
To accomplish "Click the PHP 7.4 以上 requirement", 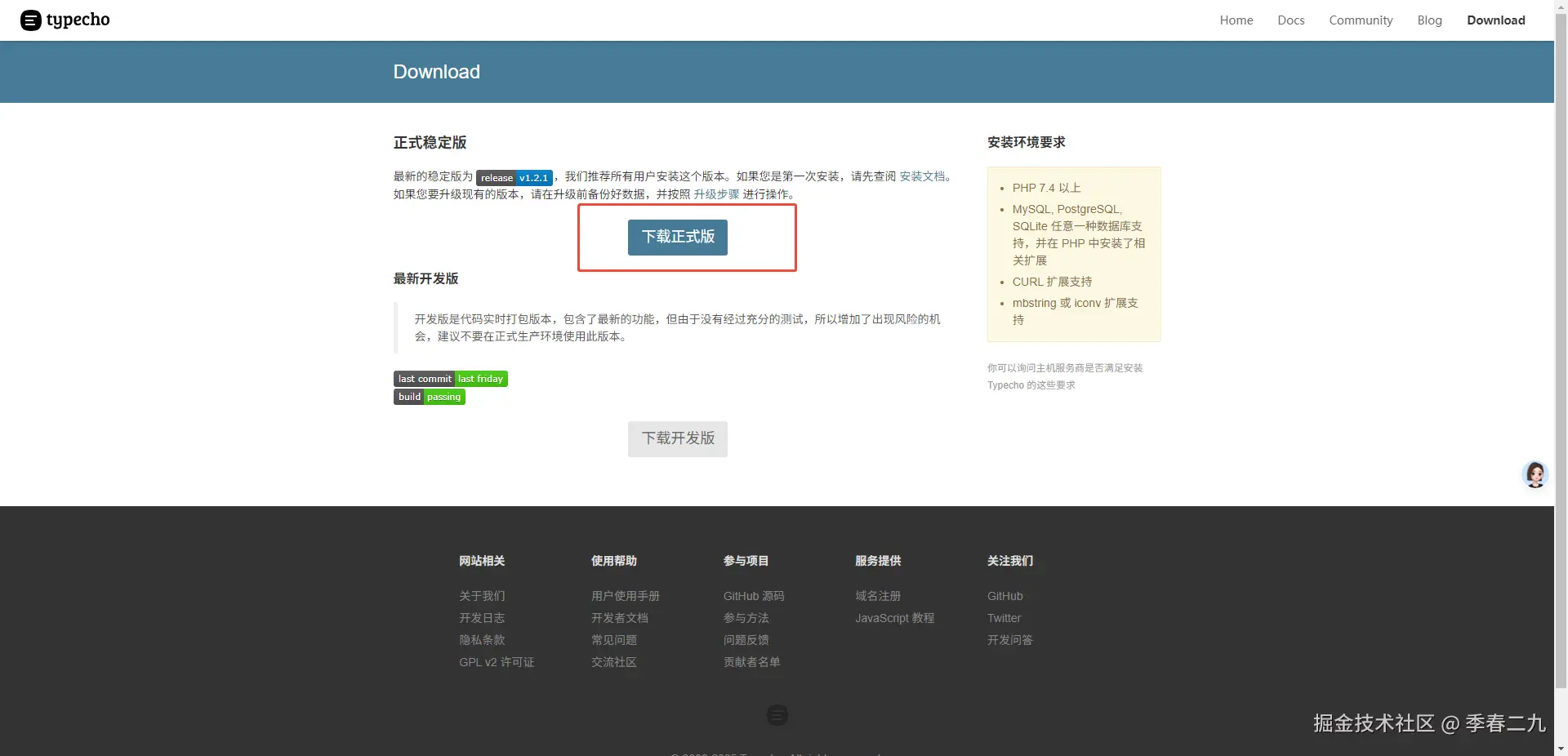I will pos(1047,188).
